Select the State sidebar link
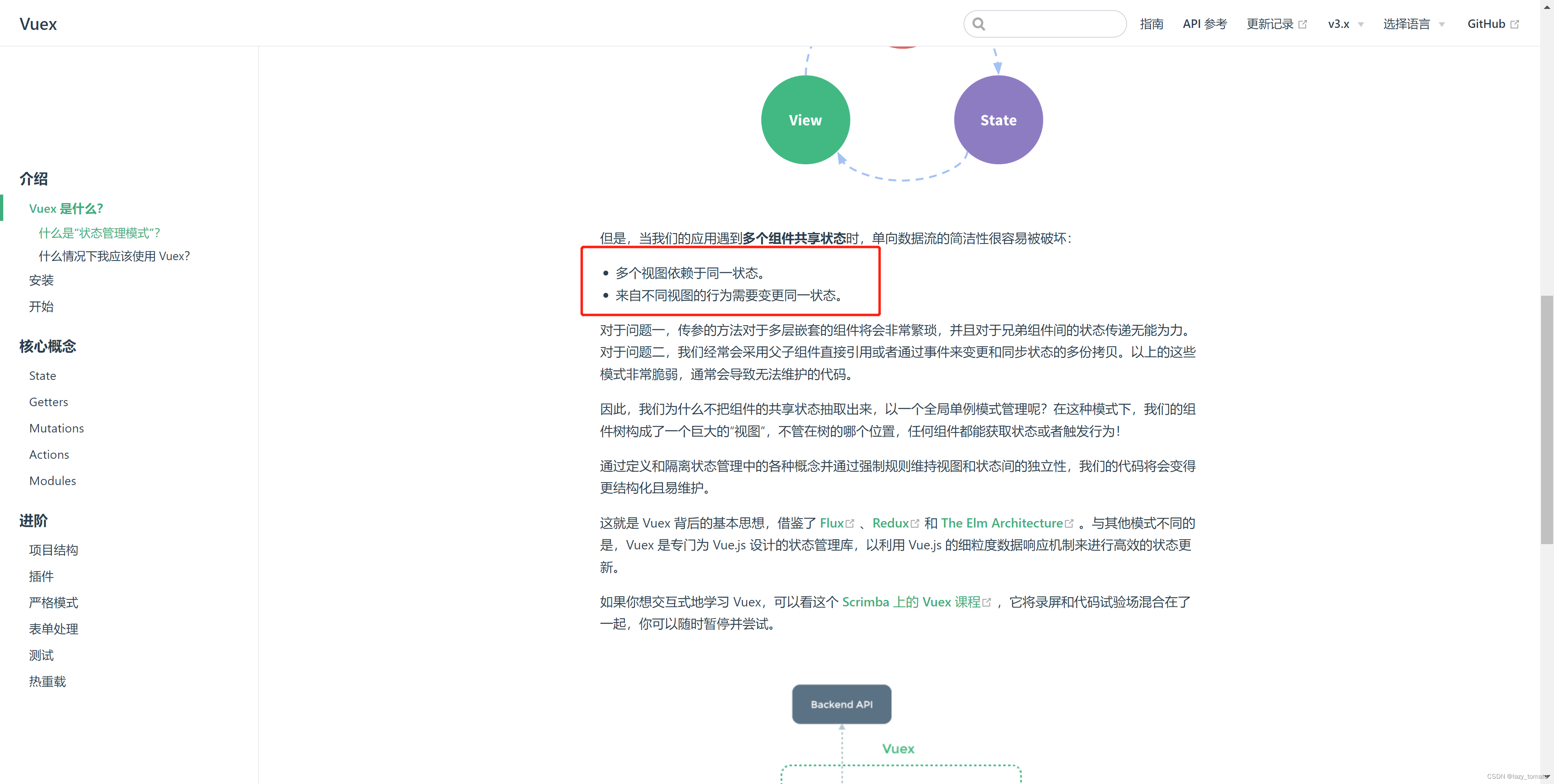Viewport: 1554px width, 784px height. [x=42, y=375]
